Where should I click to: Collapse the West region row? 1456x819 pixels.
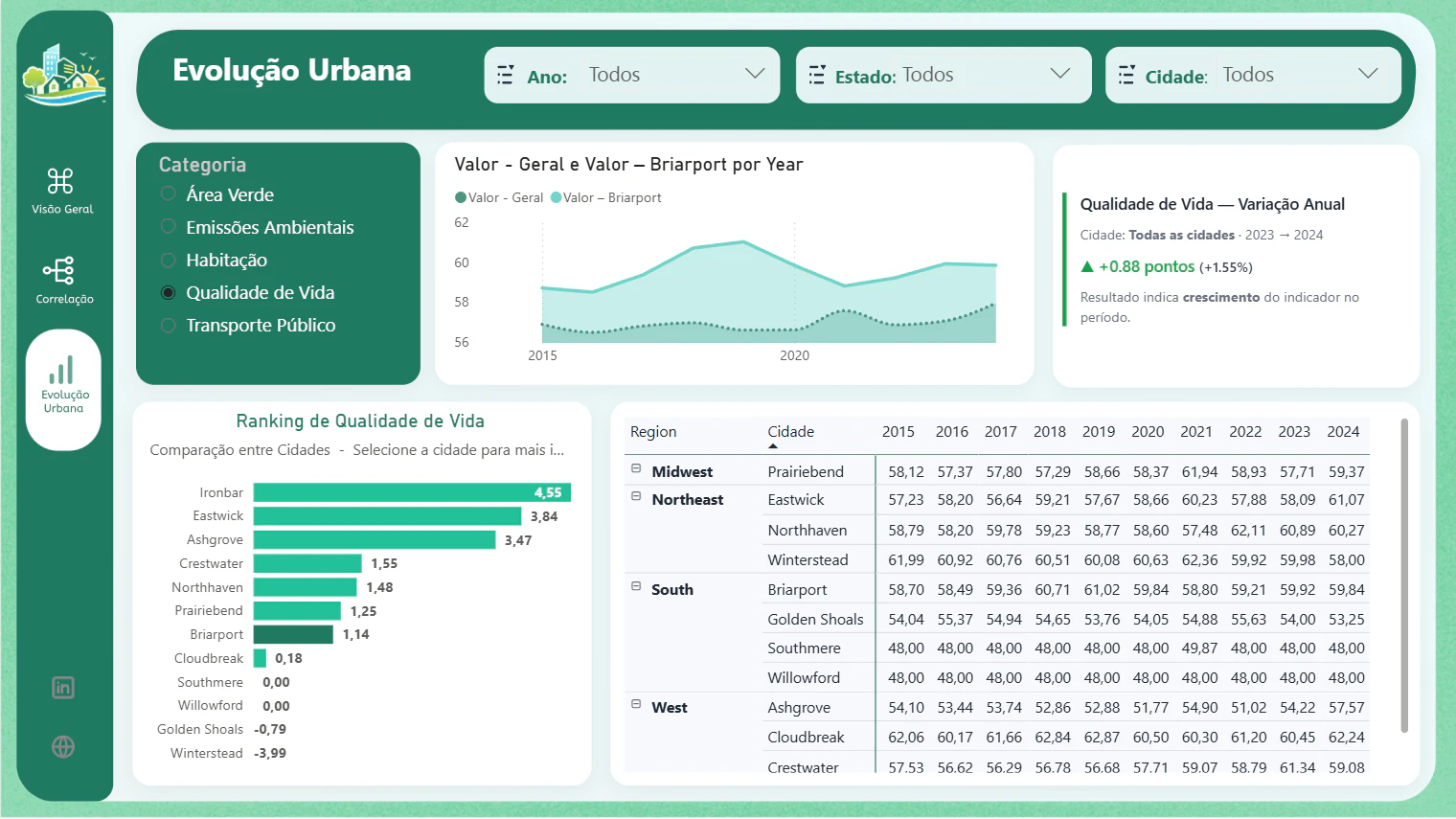click(x=636, y=705)
